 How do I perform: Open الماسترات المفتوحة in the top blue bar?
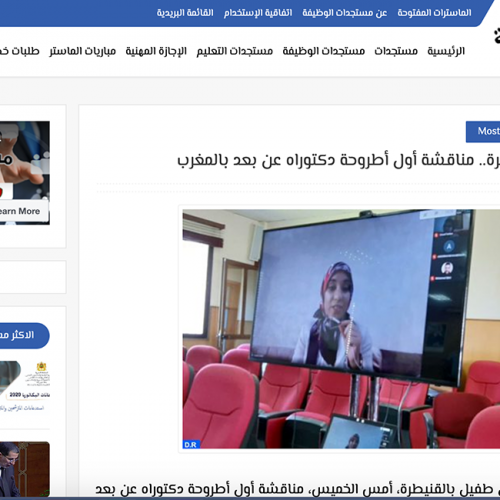pos(434,13)
